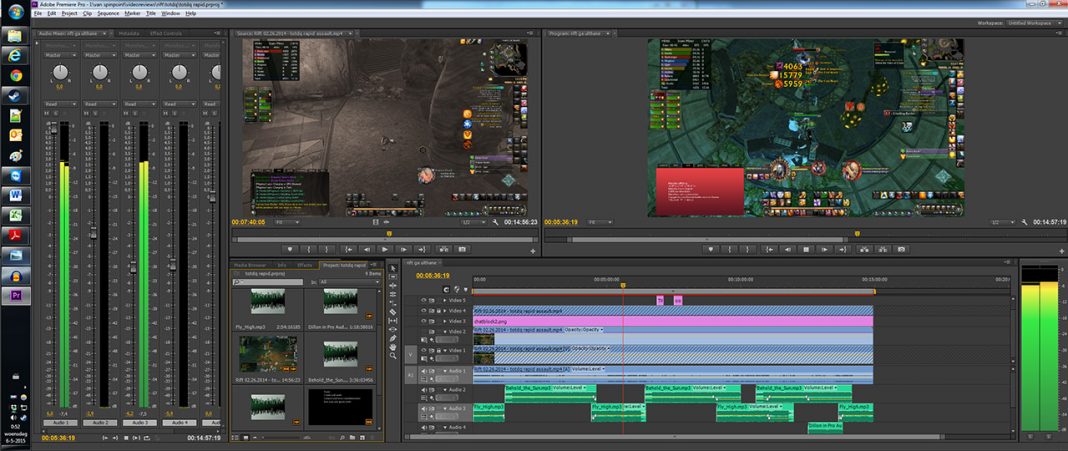The height and width of the screenshot is (451, 1068).
Task: Select chatblock2.png clip on Video 3
Action: [x=673, y=321]
